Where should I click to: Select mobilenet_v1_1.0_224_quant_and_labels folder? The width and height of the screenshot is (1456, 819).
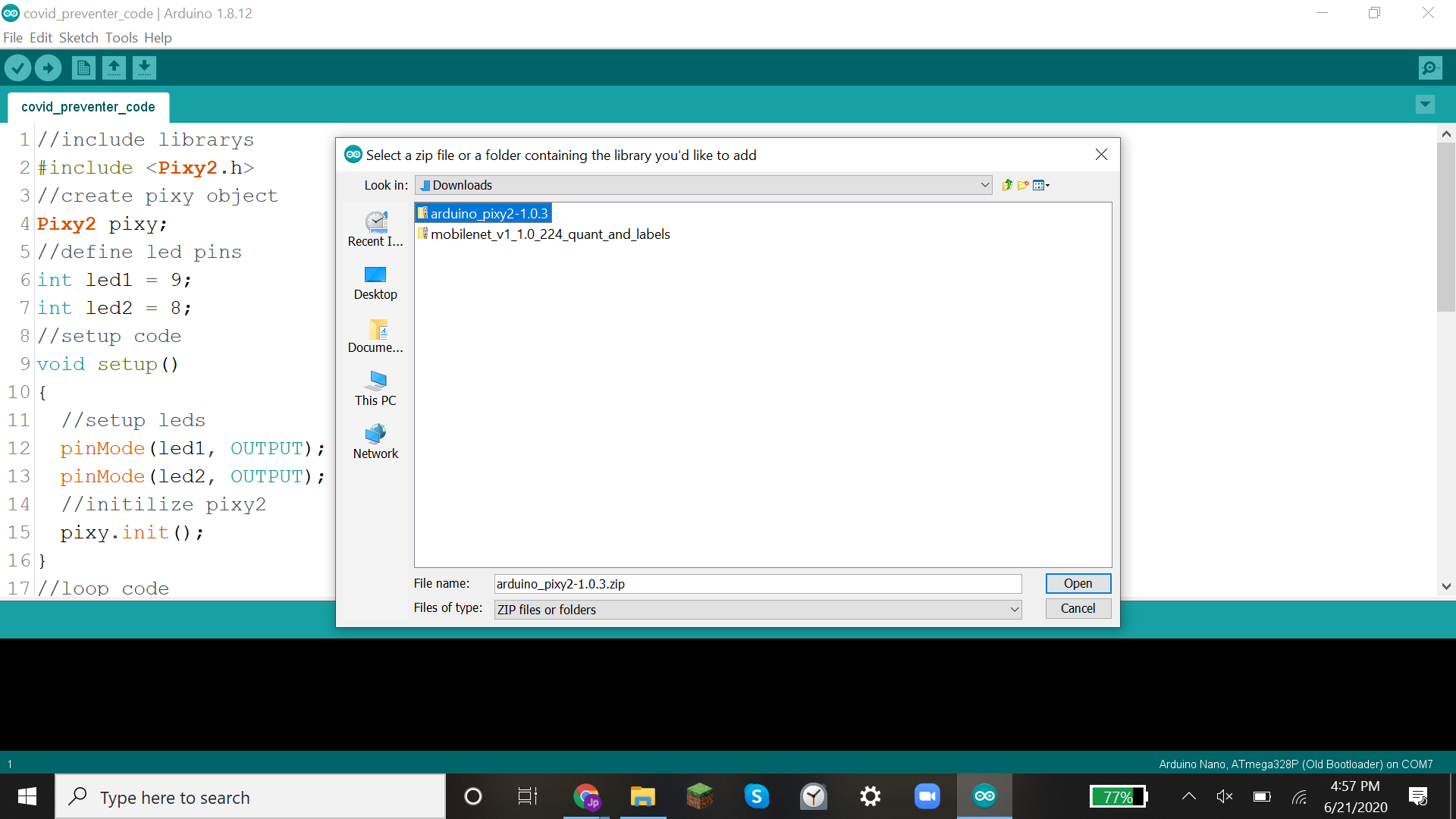[550, 234]
